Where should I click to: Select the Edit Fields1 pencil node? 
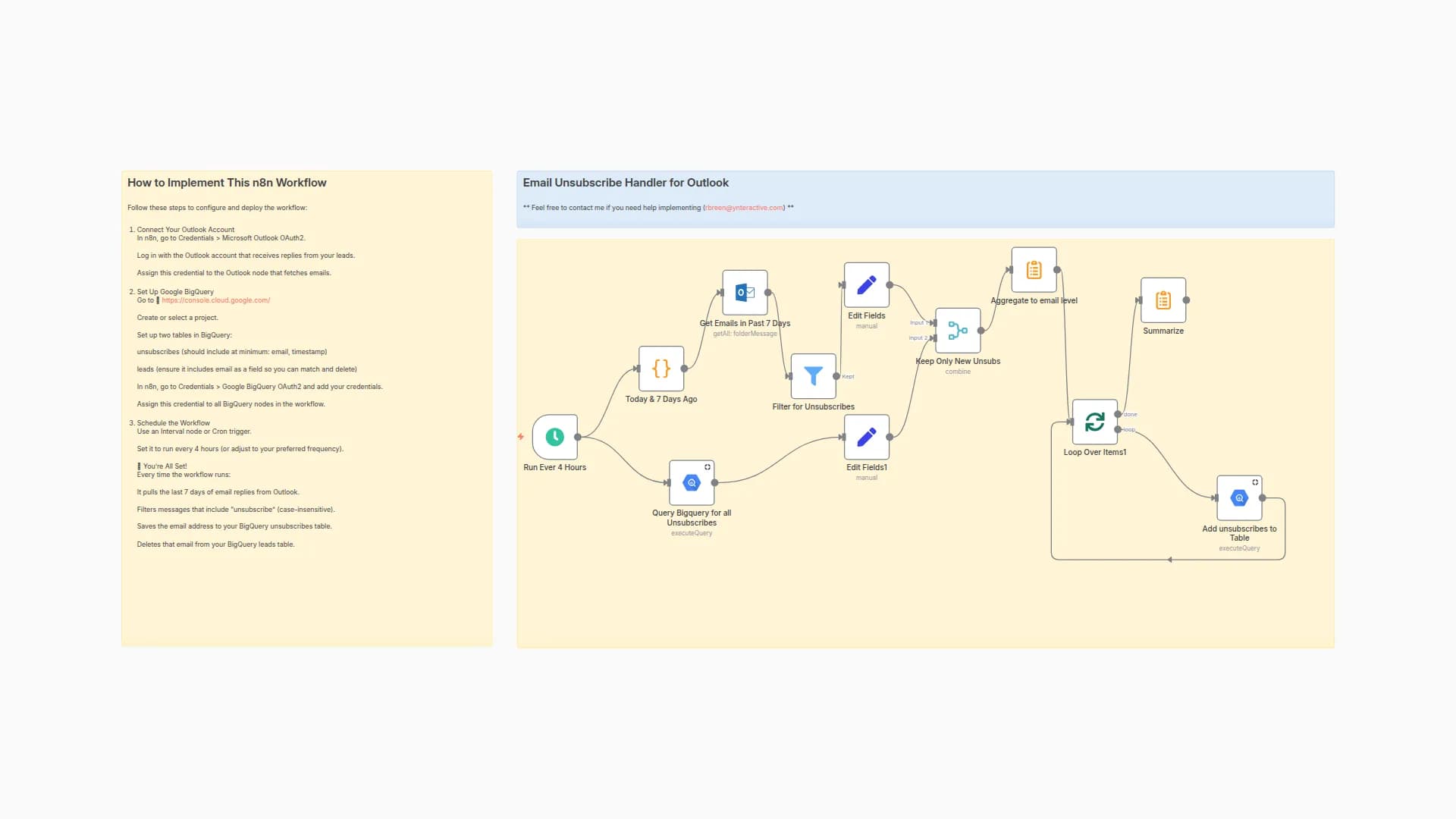866,437
